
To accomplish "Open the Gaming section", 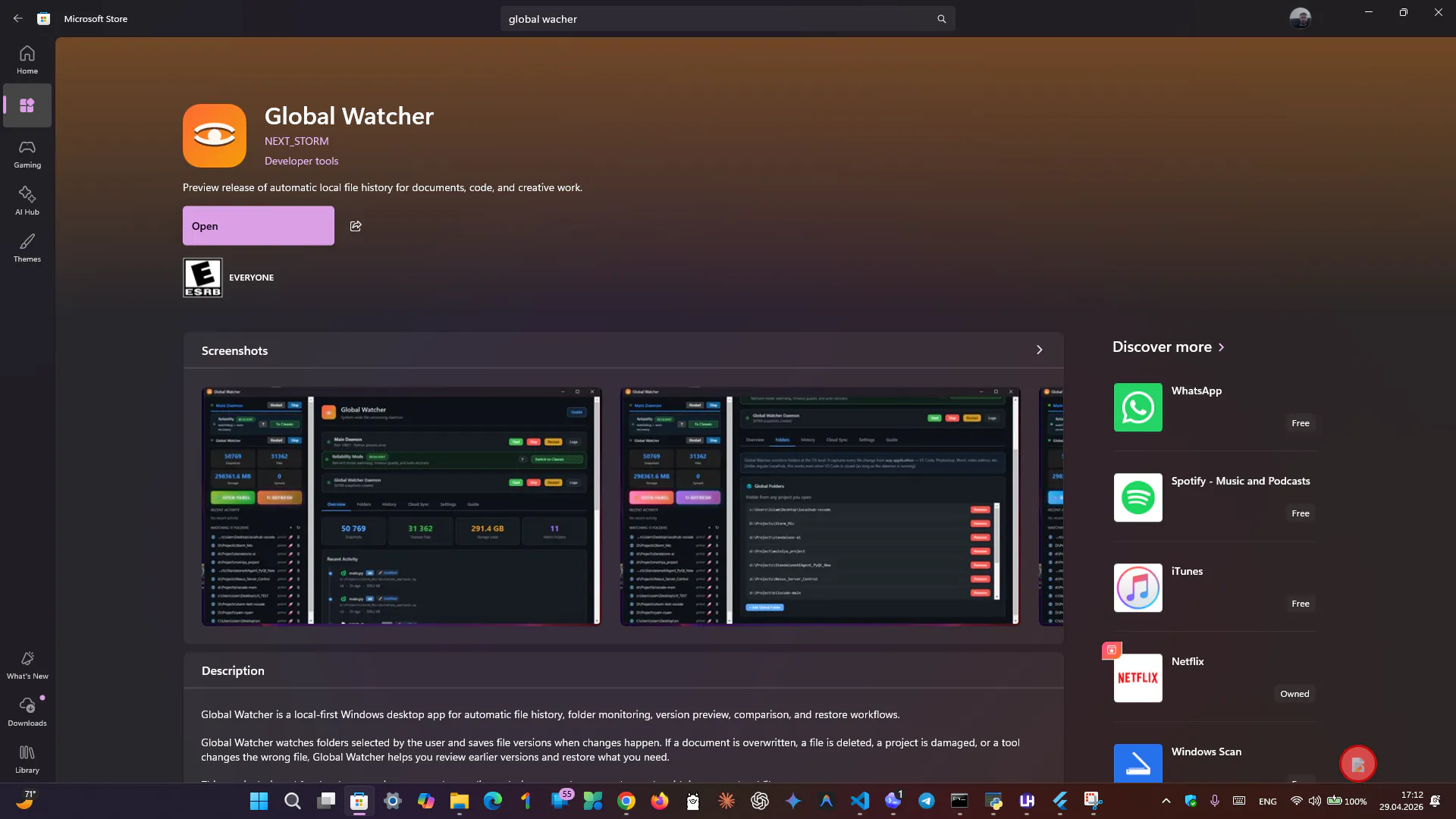I will 27,154.
